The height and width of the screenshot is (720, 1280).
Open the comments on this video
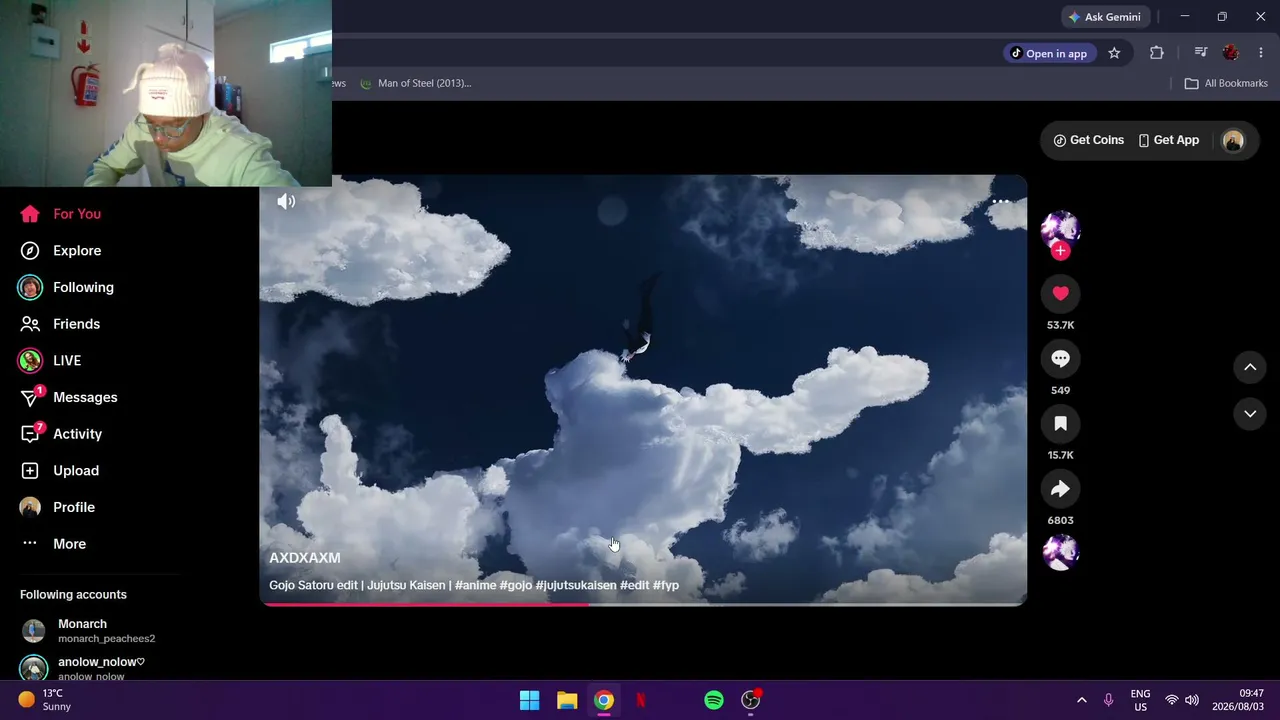1060,358
